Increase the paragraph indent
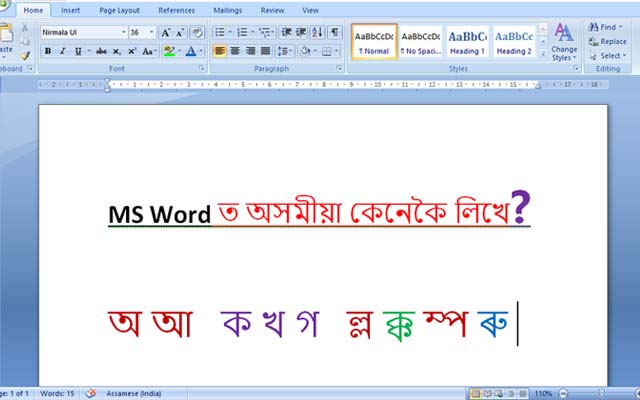Image resolution: width=640 pixels, height=400 pixels. (301, 32)
